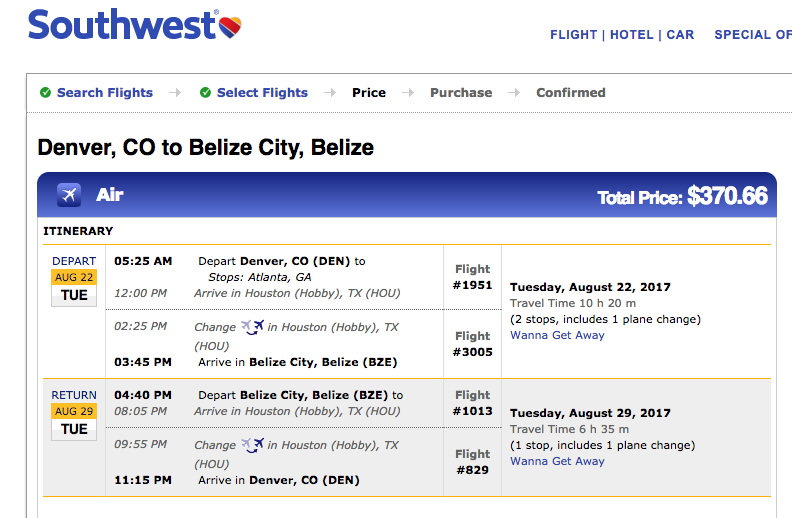Open the FLIGHT navigation menu
This screenshot has width=792, height=518.
coord(573,35)
